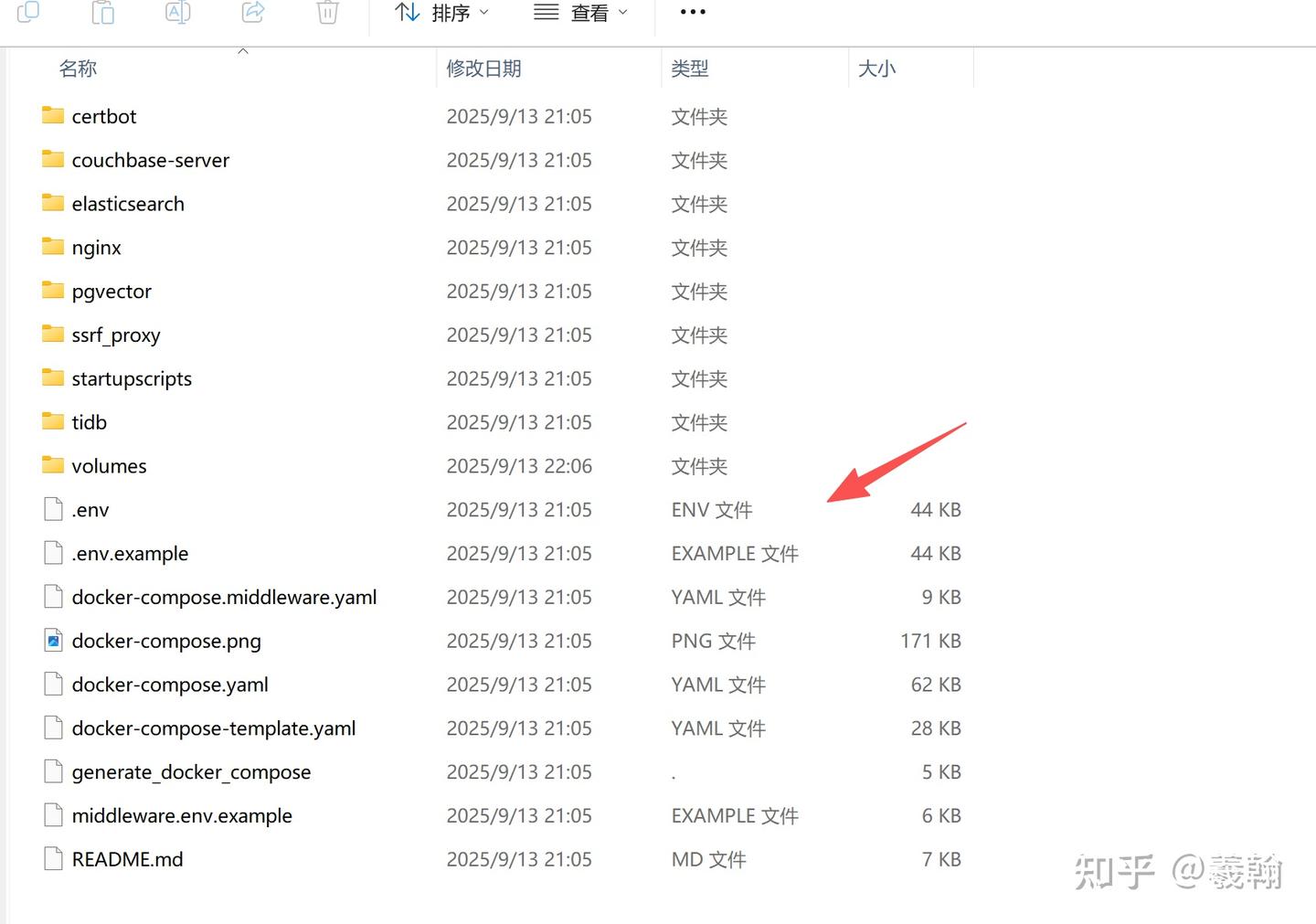Select the docker-compose.yaml file name
The height and width of the screenshot is (924, 1316).
170,685
